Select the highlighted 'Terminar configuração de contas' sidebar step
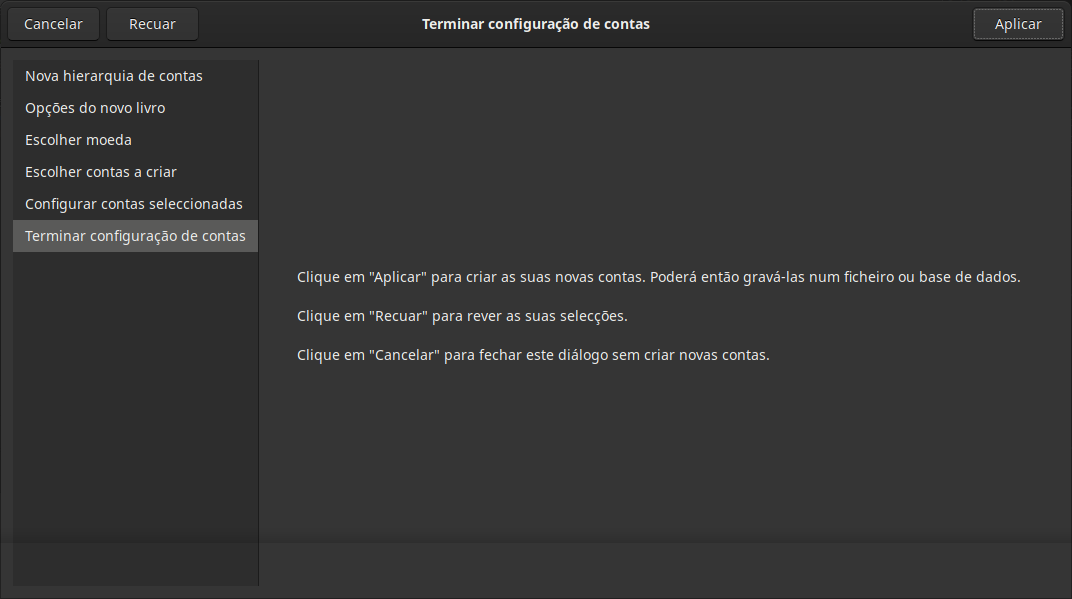The height and width of the screenshot is (599, 1072). (135, 236)
